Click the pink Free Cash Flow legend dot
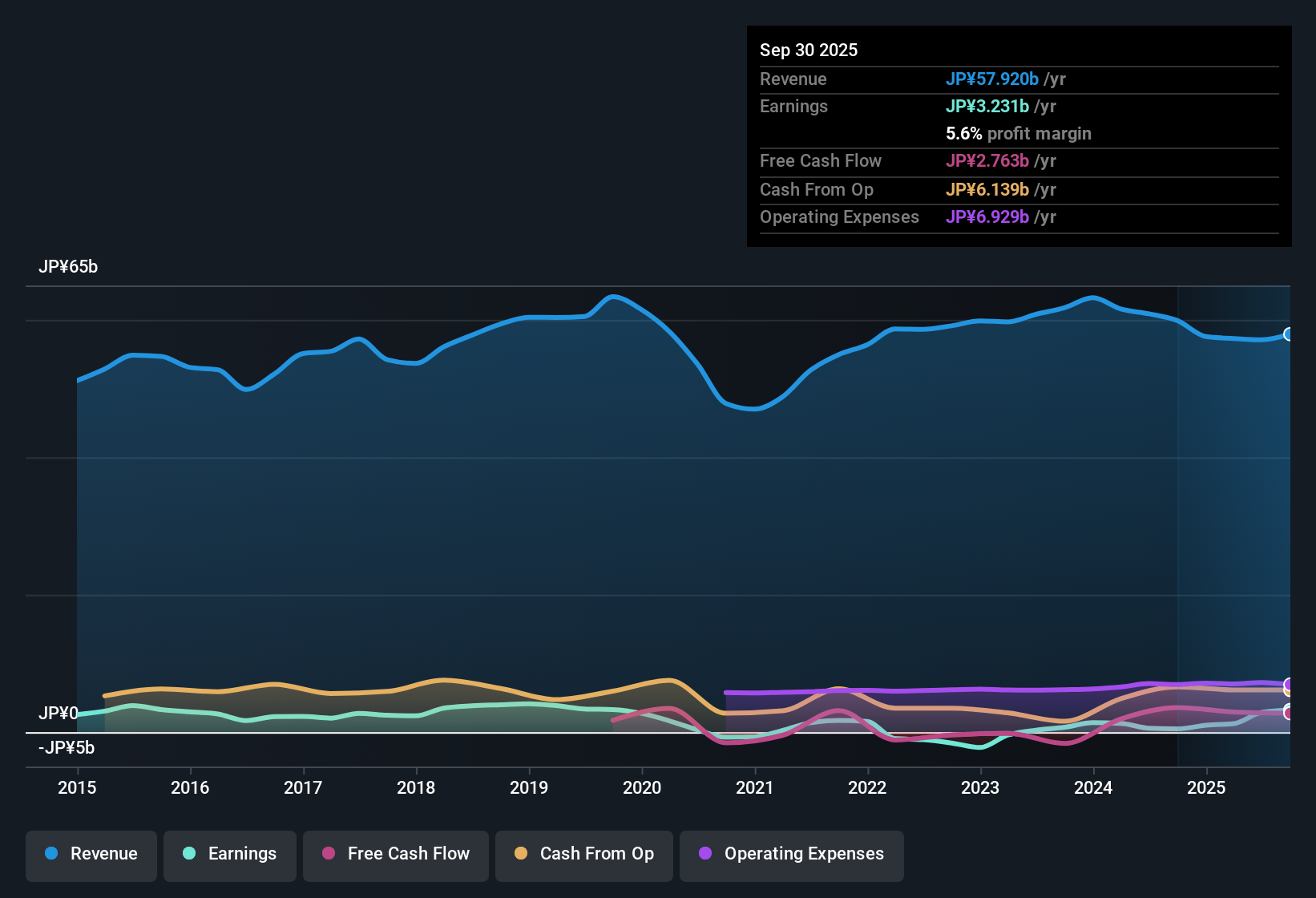 [329, 854]
